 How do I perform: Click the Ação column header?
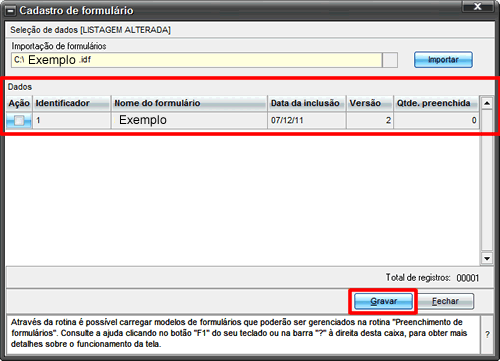[19, 103]
